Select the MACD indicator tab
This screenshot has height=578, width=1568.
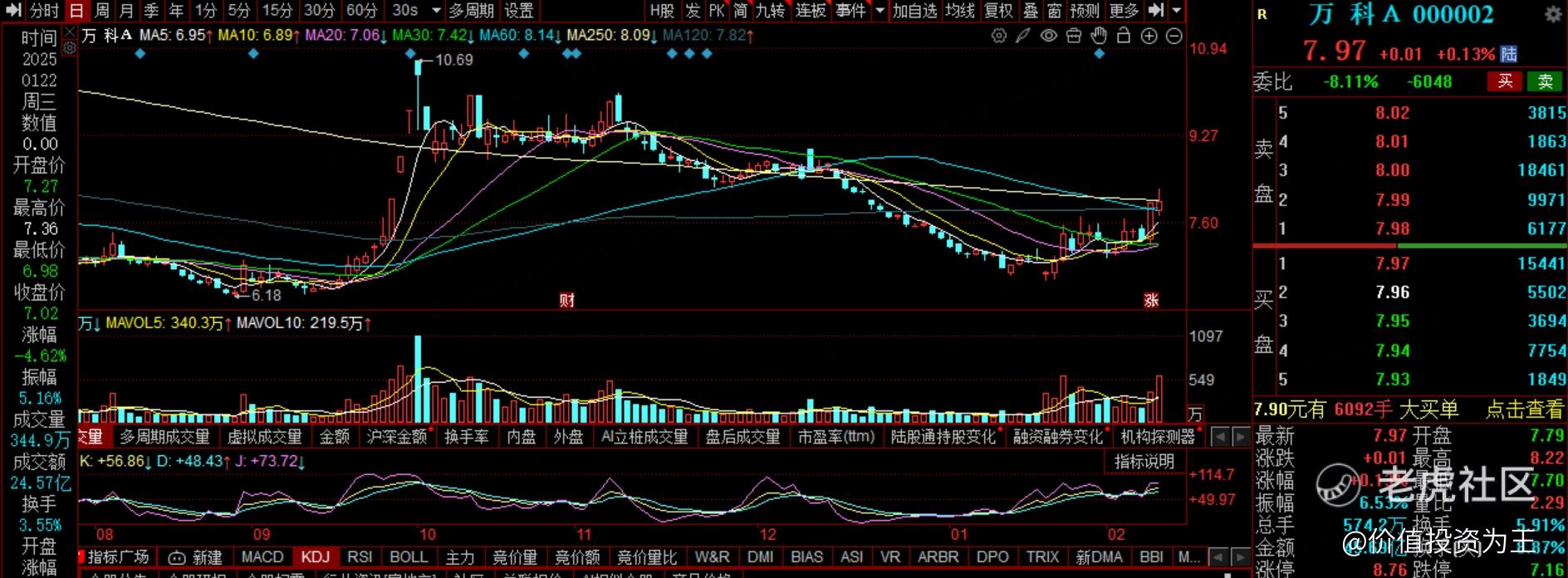pyautogui.click(x=262, y=557)
